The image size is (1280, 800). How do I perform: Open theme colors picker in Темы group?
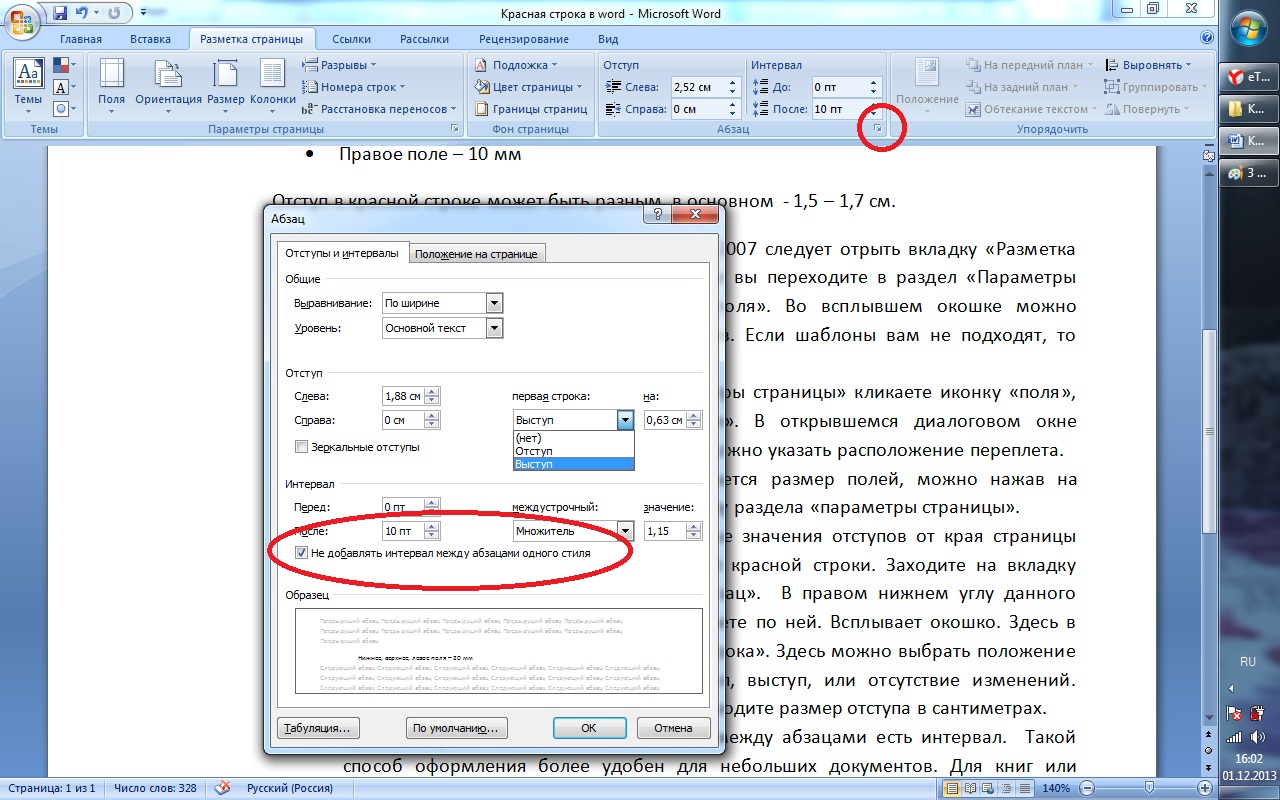63,65
